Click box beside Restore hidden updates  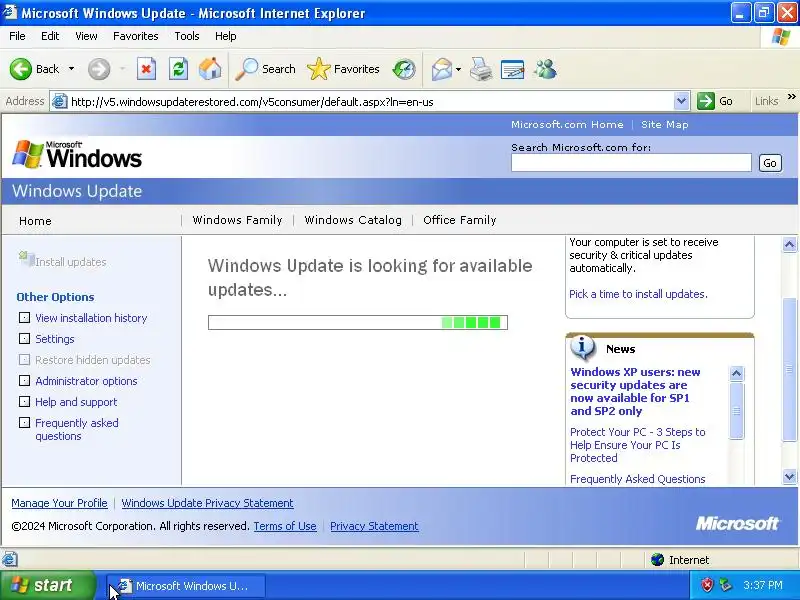tap(24, 359)
